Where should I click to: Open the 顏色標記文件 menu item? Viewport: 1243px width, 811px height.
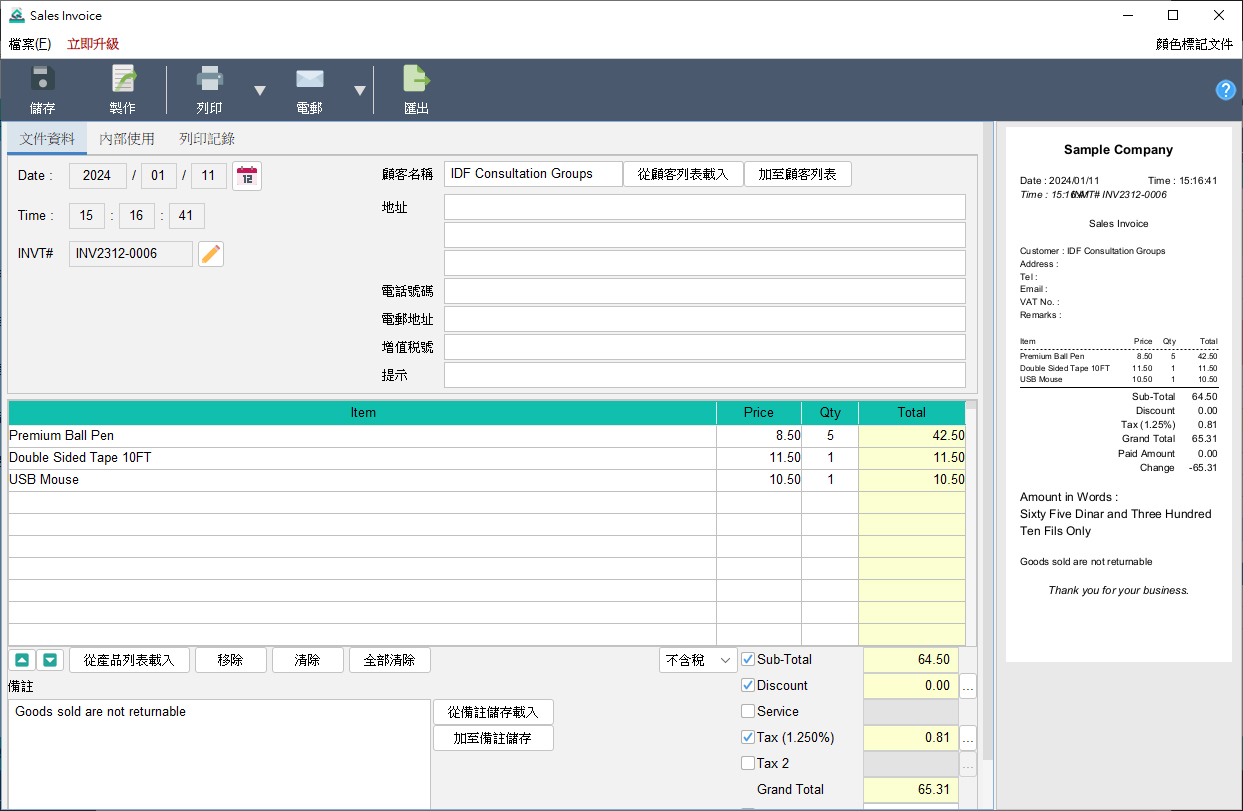[x=1194, y=44]
